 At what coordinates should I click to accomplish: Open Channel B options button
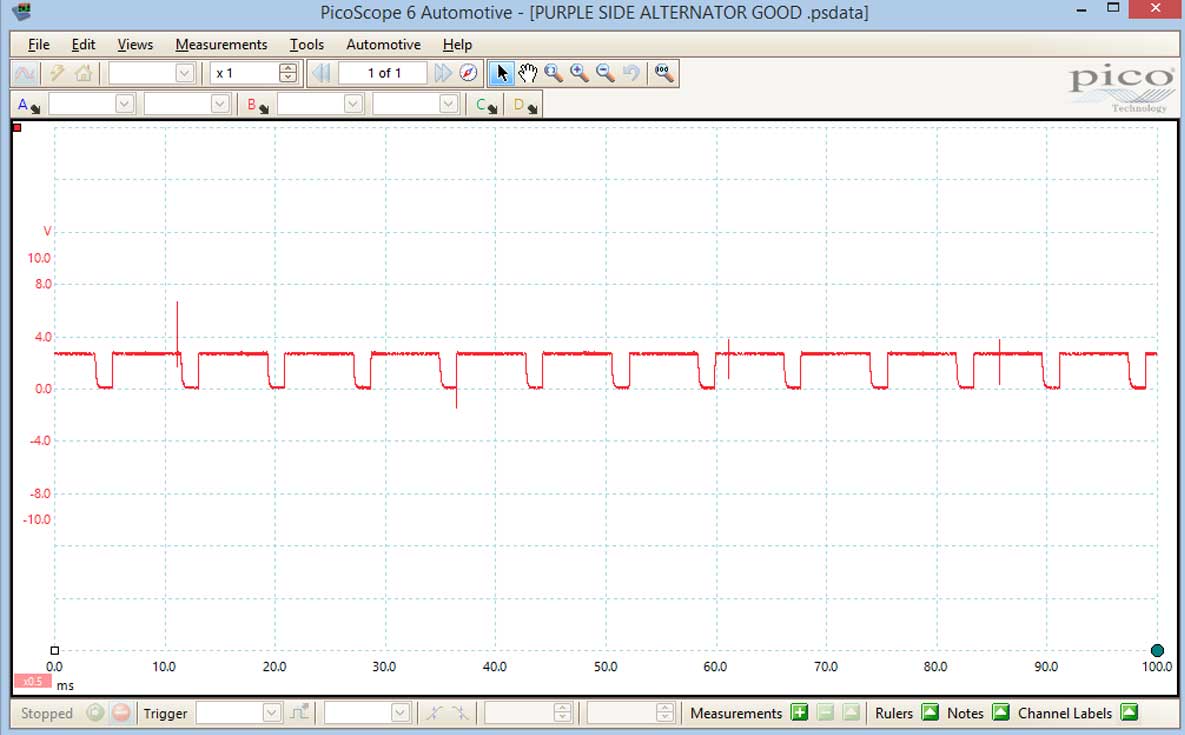coord(258,105)
